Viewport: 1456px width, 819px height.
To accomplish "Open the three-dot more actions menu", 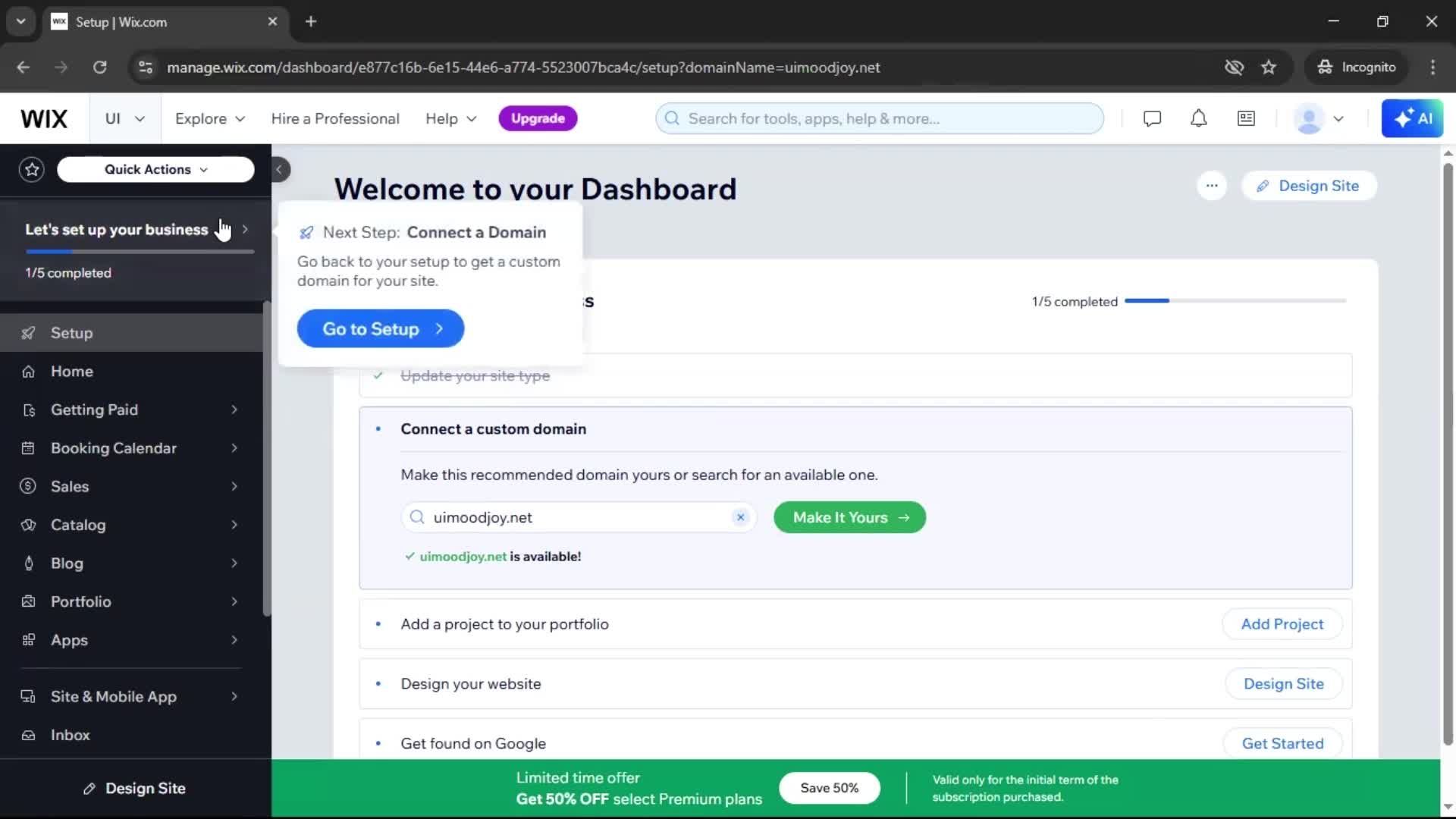I will click(x=1212, y=186).
